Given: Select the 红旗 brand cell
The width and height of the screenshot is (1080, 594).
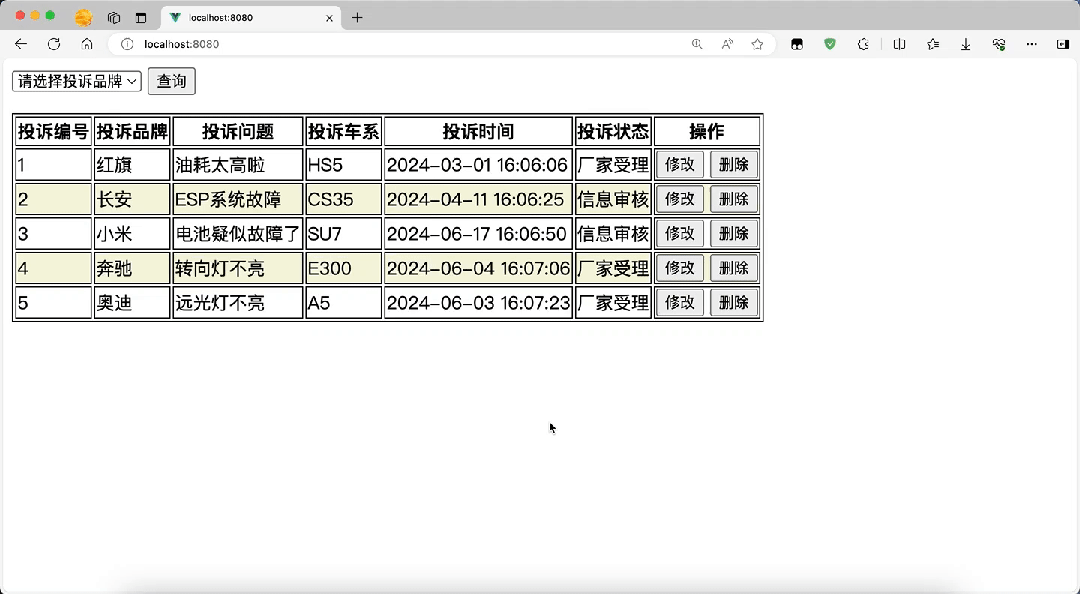Looking at the screenshot, I should pos(132,165).
